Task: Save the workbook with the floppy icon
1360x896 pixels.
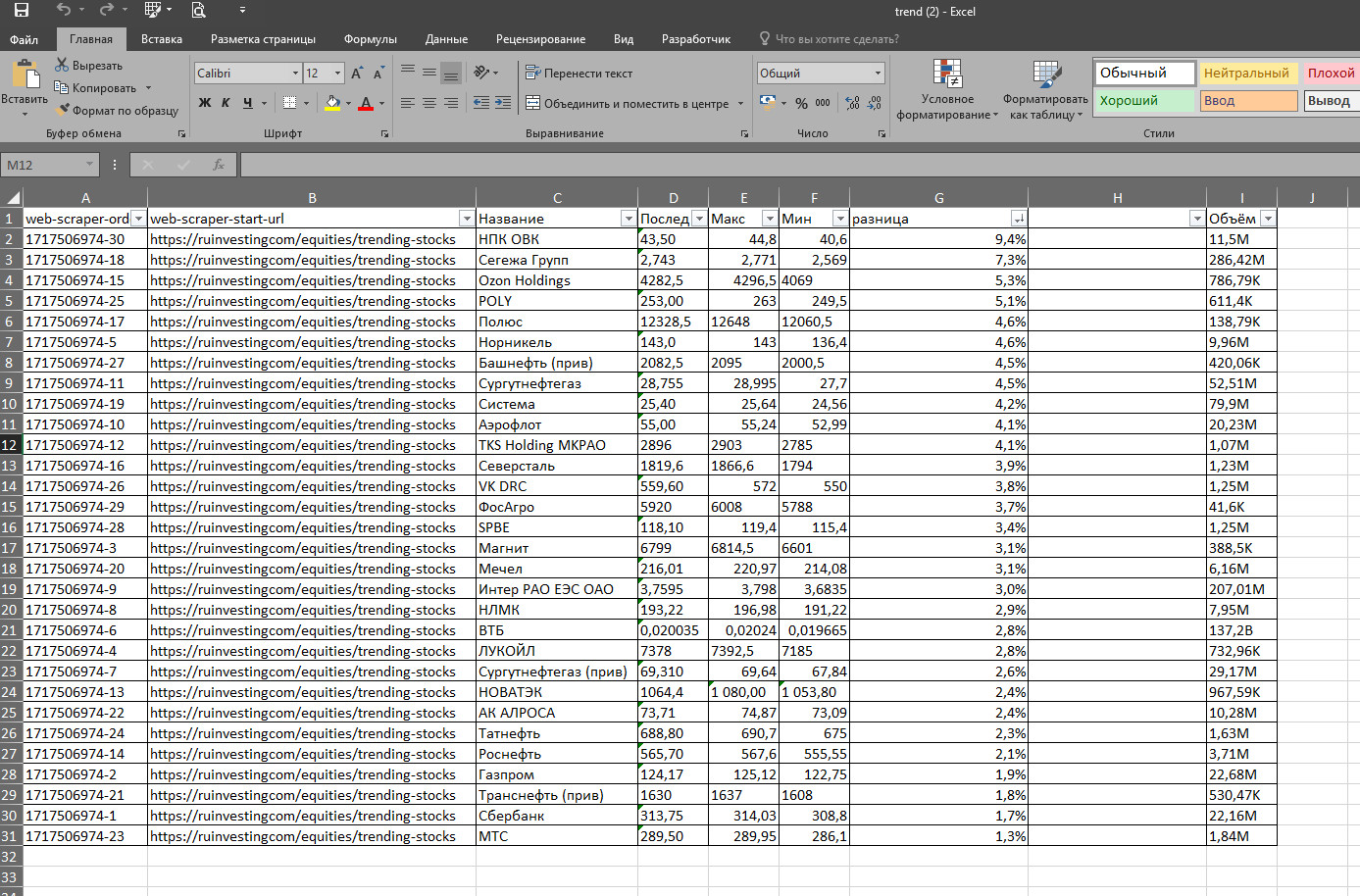Action: click(x=21, y=11)
